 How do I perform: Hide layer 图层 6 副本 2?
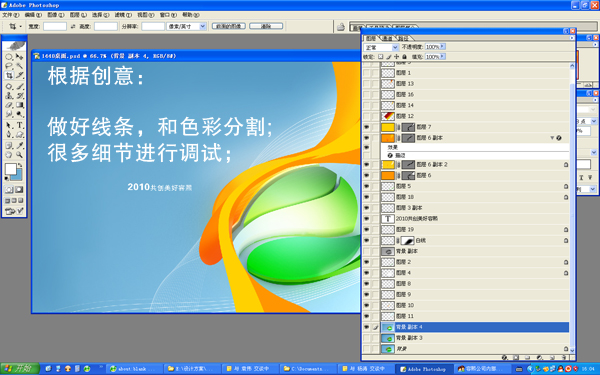(x=367, y=165)
